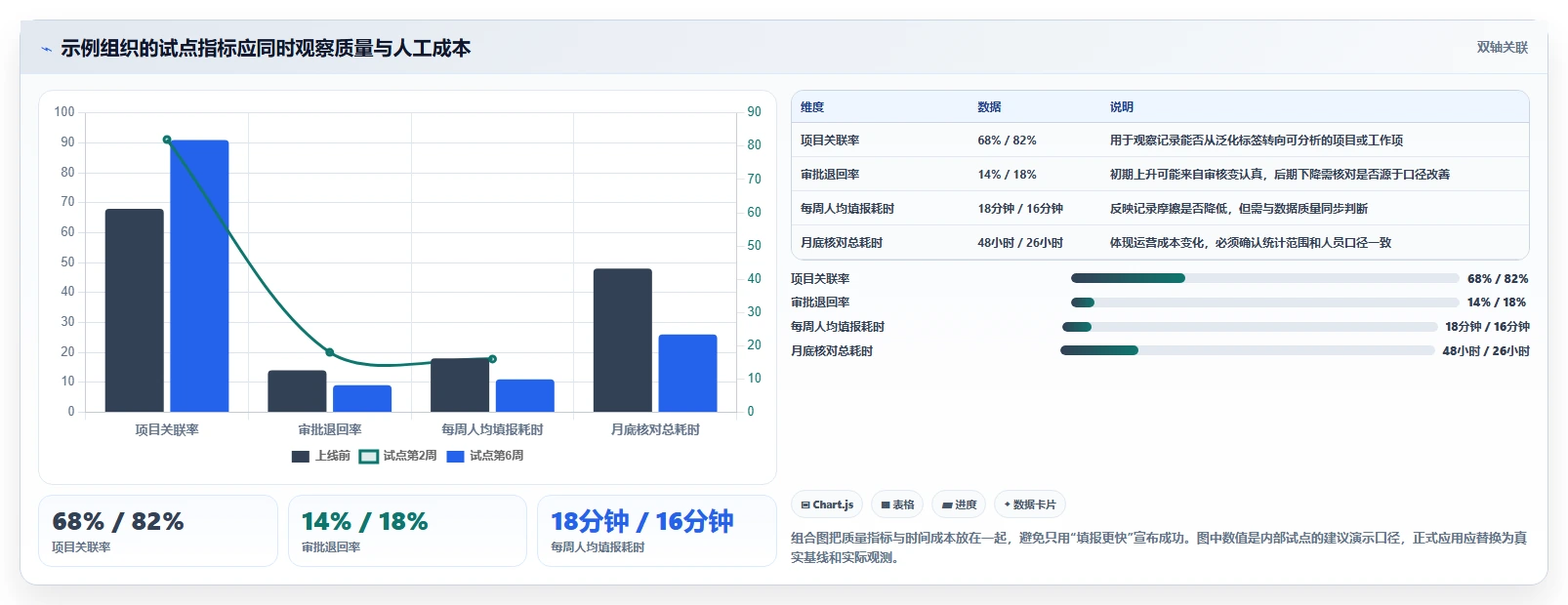Click the description starting 体现运营成本变化
Viewport: 1568px width, 605px height.
(1250, 243)
